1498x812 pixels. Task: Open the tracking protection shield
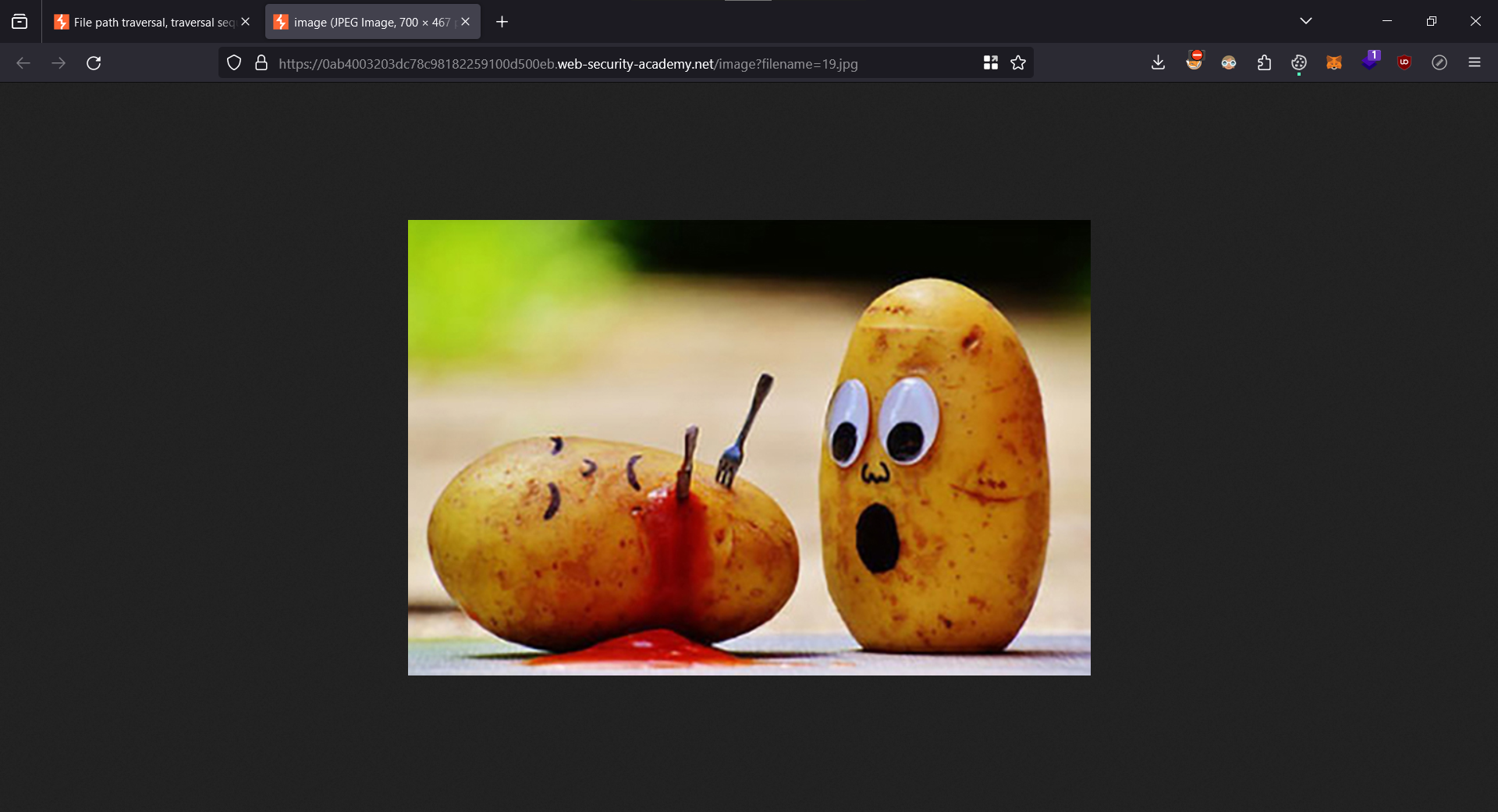point(234,63)
